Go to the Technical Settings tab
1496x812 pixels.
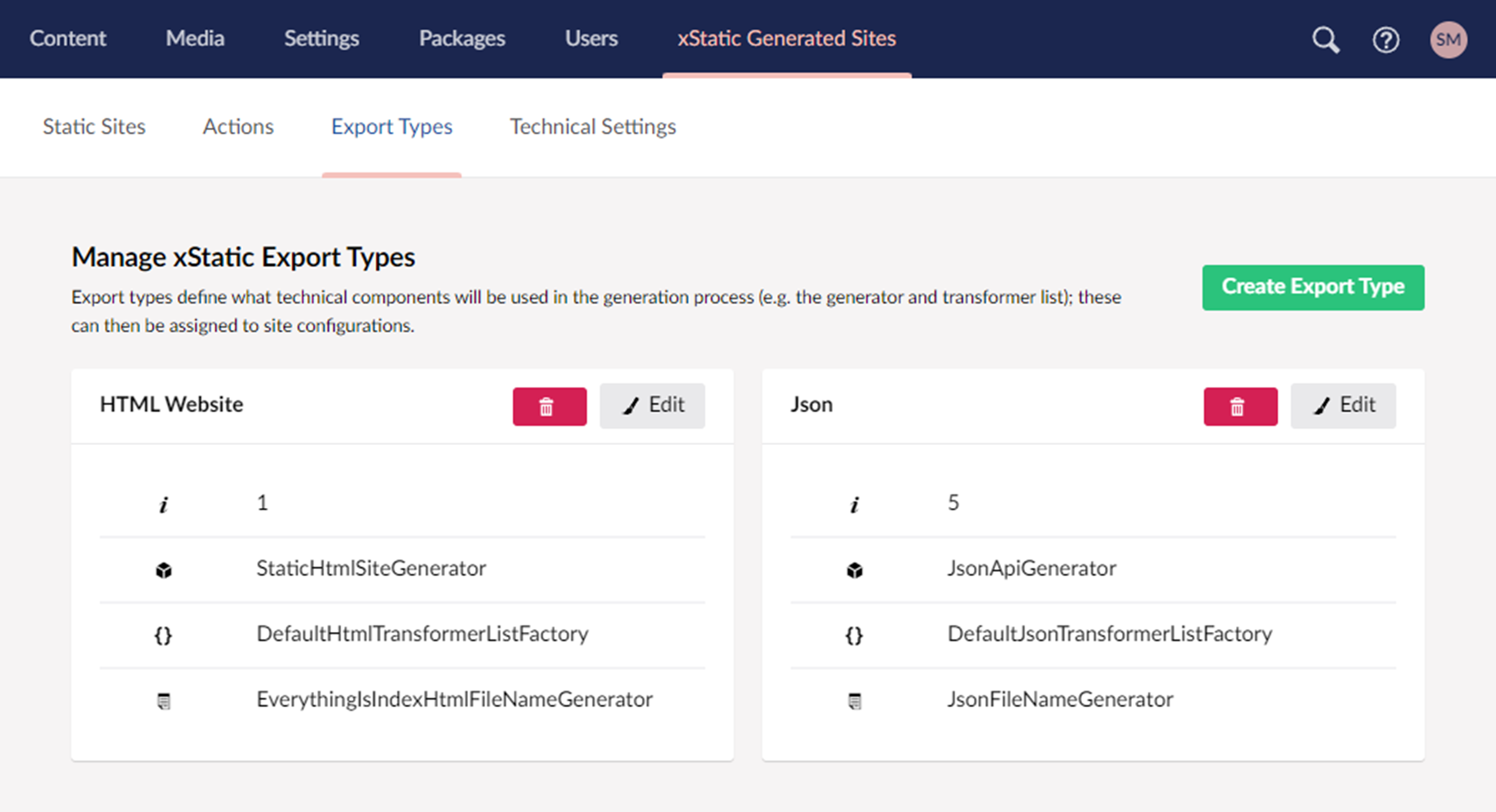[592, 127]
